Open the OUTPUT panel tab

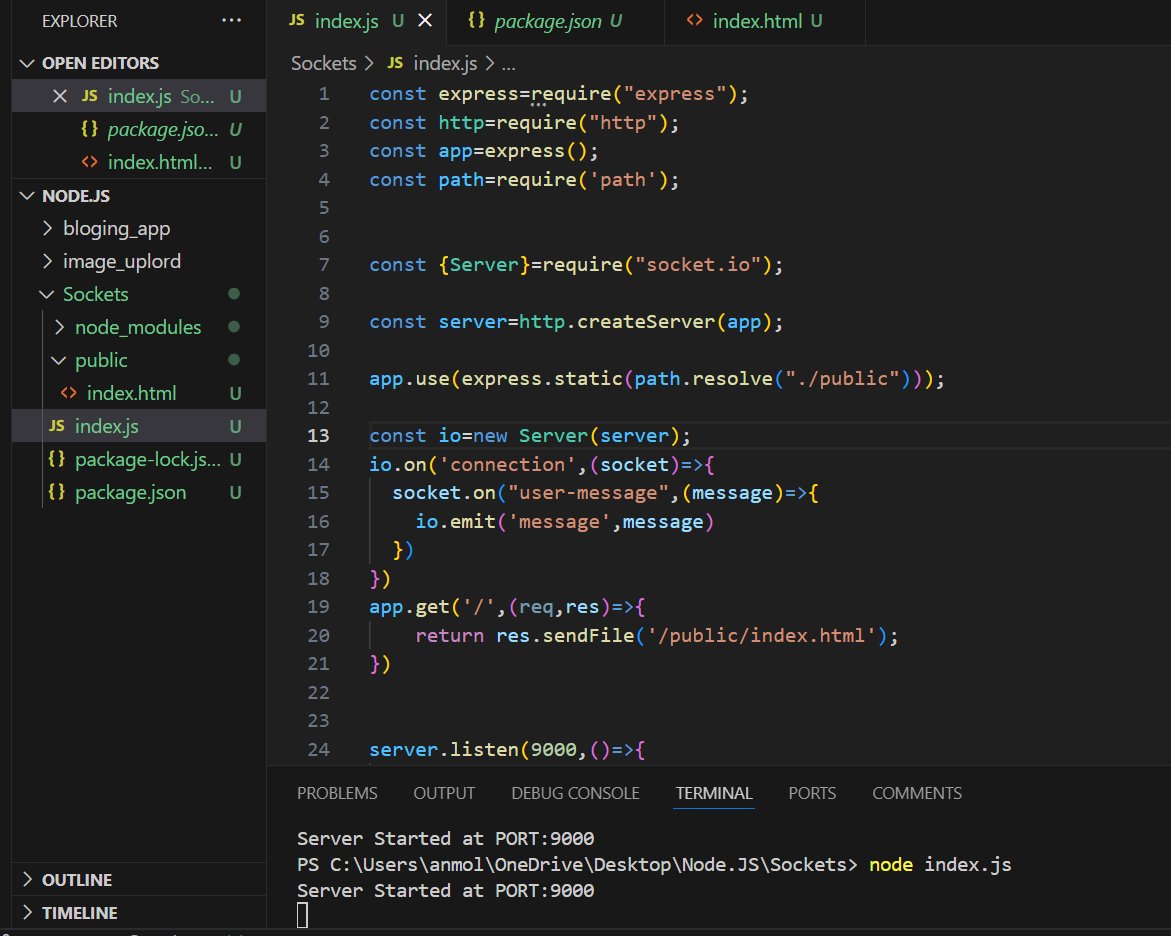click(444, 793)
